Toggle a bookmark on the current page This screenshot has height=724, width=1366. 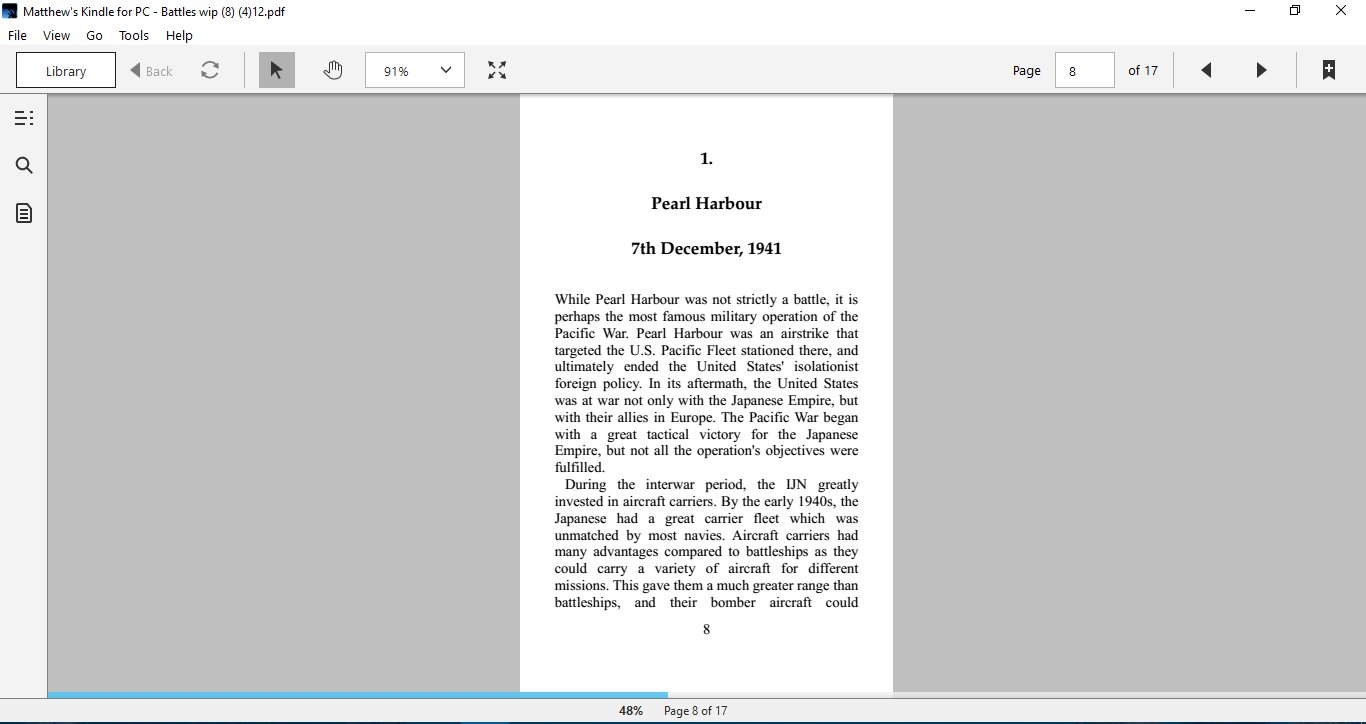tap(1328, 70)
